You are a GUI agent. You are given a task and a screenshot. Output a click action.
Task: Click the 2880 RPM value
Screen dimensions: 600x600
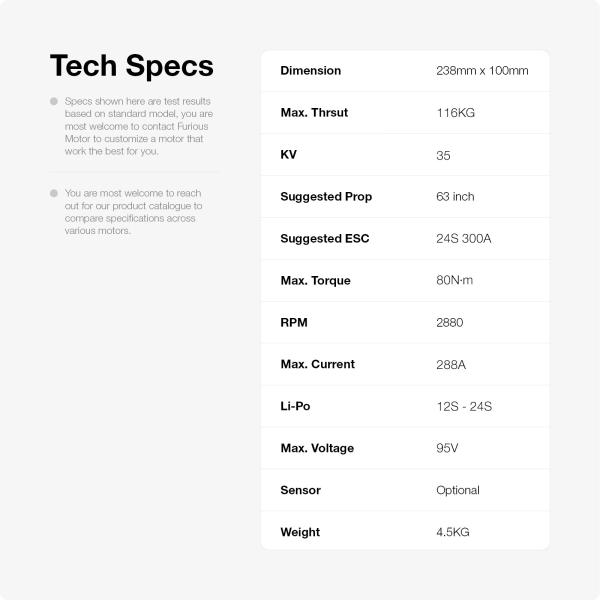tap(450, 323)
